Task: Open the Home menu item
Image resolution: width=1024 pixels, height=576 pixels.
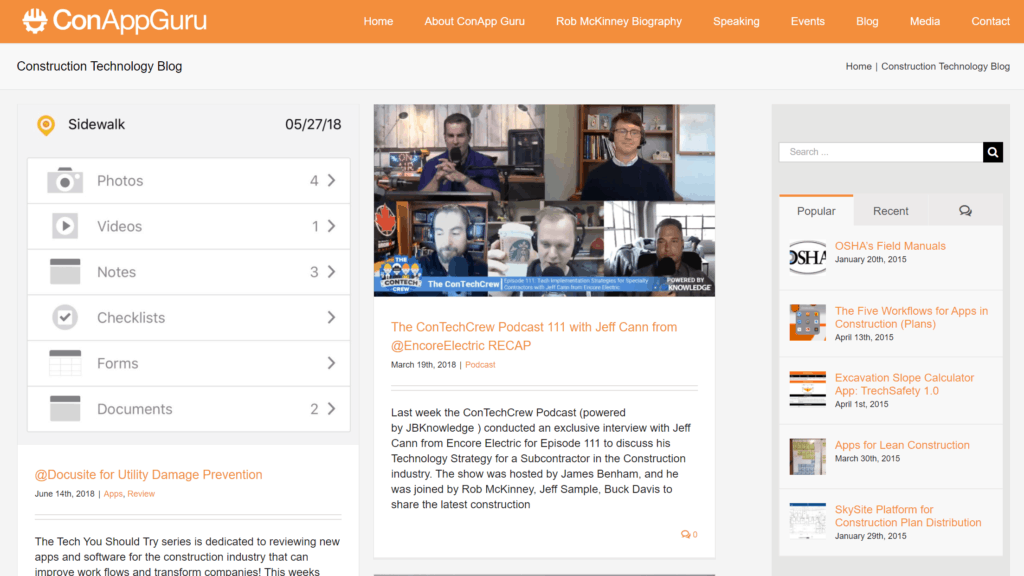Action: 378,22
